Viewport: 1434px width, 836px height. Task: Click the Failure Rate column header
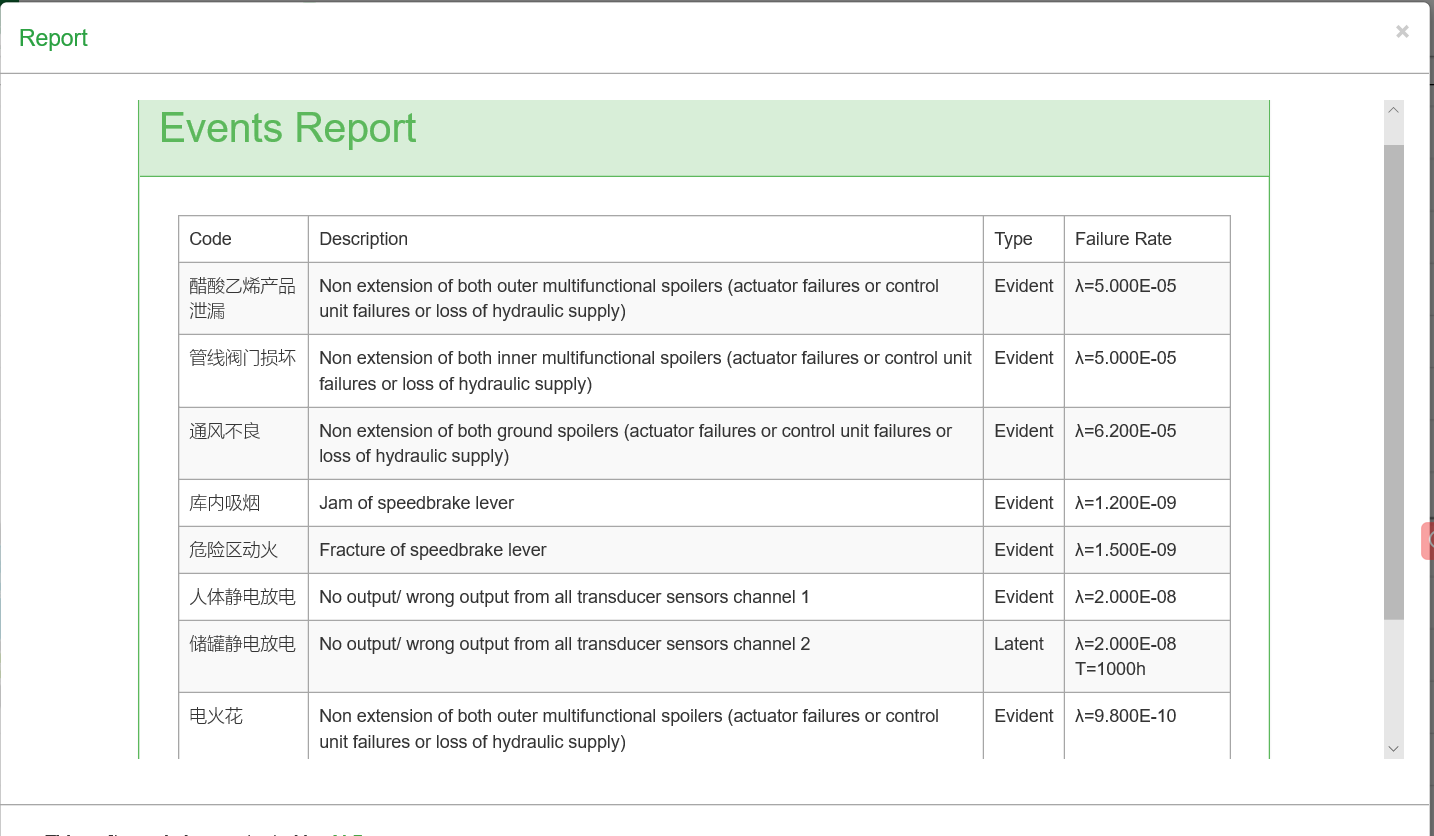click(1147, 239)
